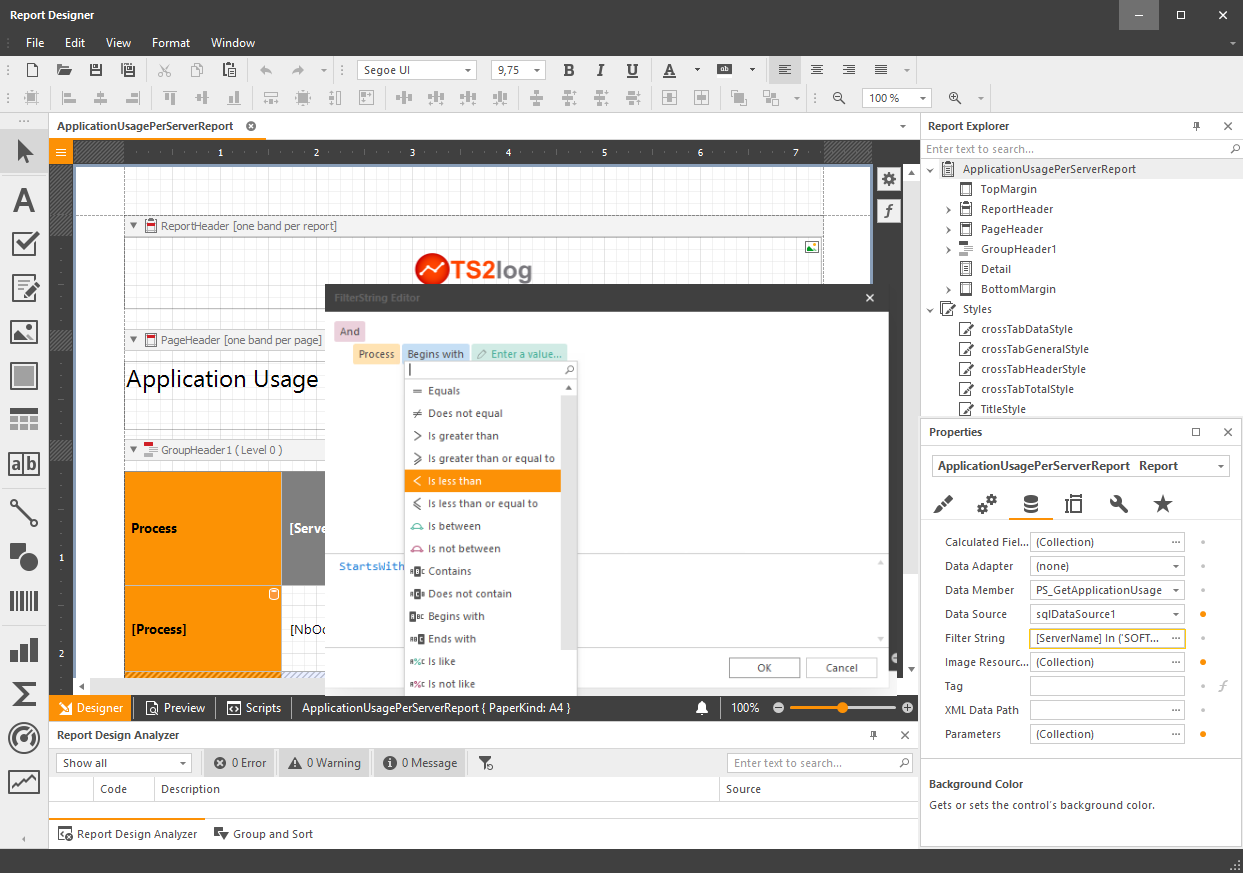Pick the Chart tool in toolbox

(x=24, y=650)
